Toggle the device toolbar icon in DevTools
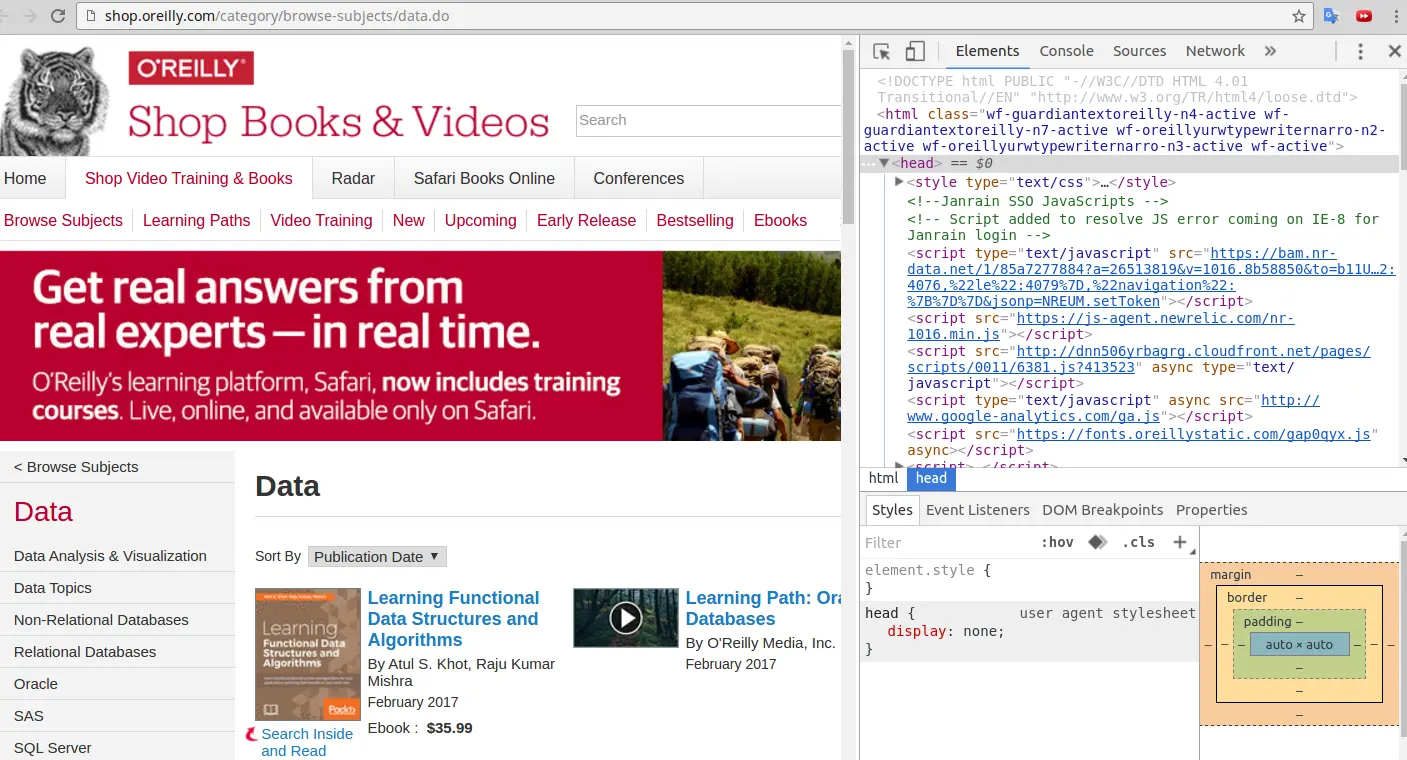This screenshot has height=760, width=1407. click(x=915, y=51)
